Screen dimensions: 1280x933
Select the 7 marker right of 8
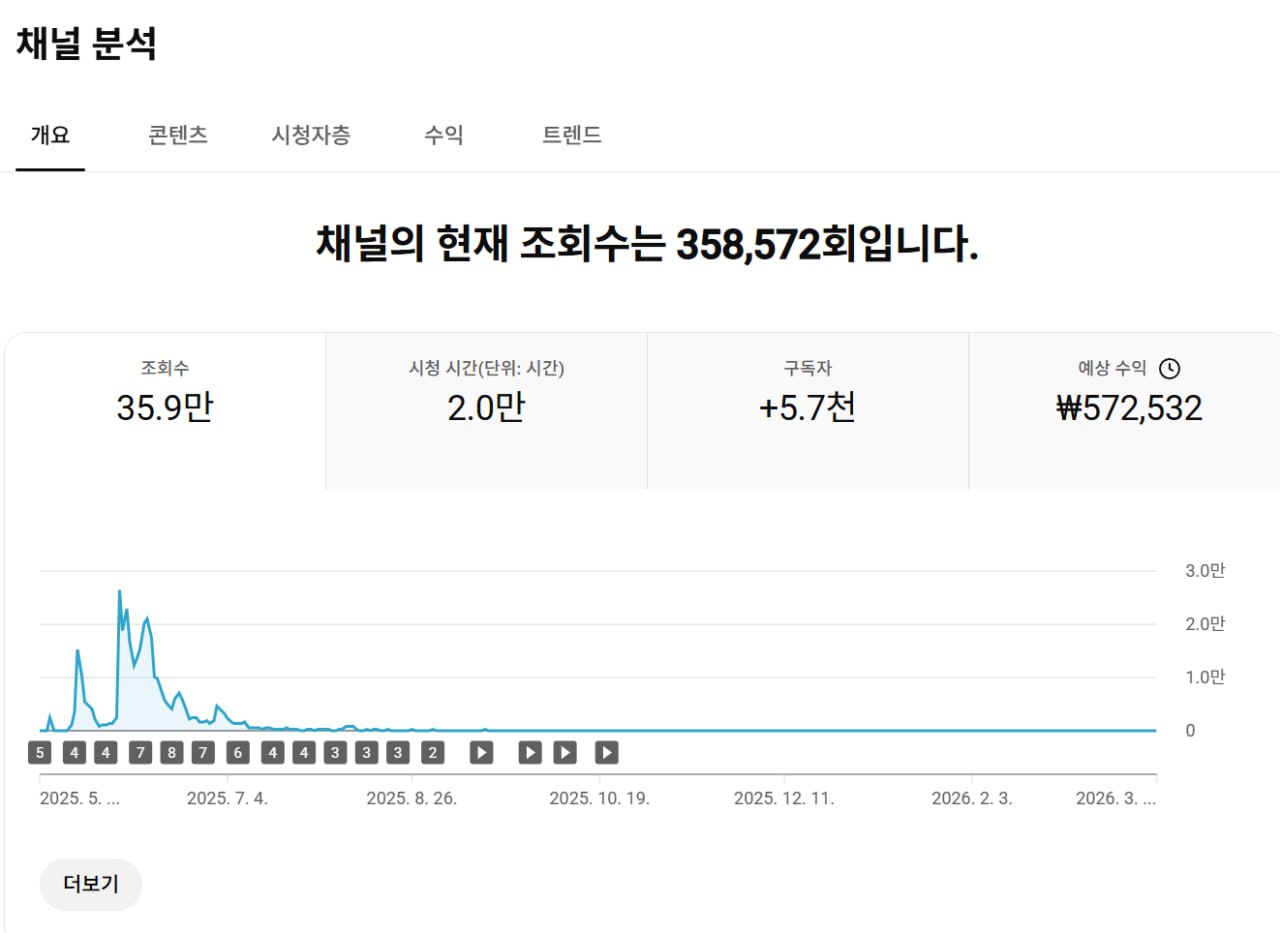tap(203, 753)
